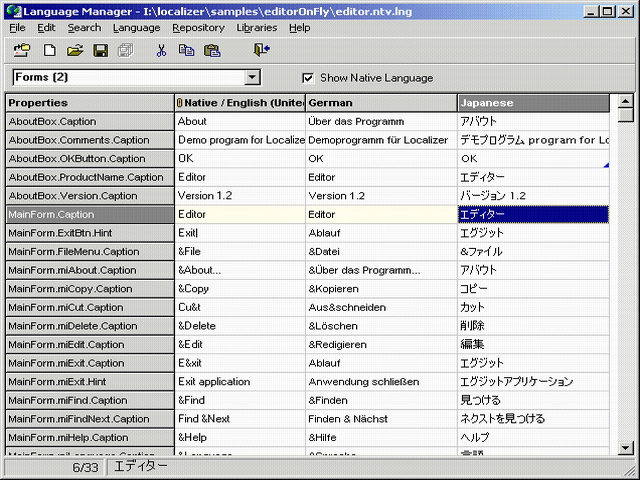Toggle the Show Native Language checkbox
Viewport: 640px width, 480px height.
(308, 78)
